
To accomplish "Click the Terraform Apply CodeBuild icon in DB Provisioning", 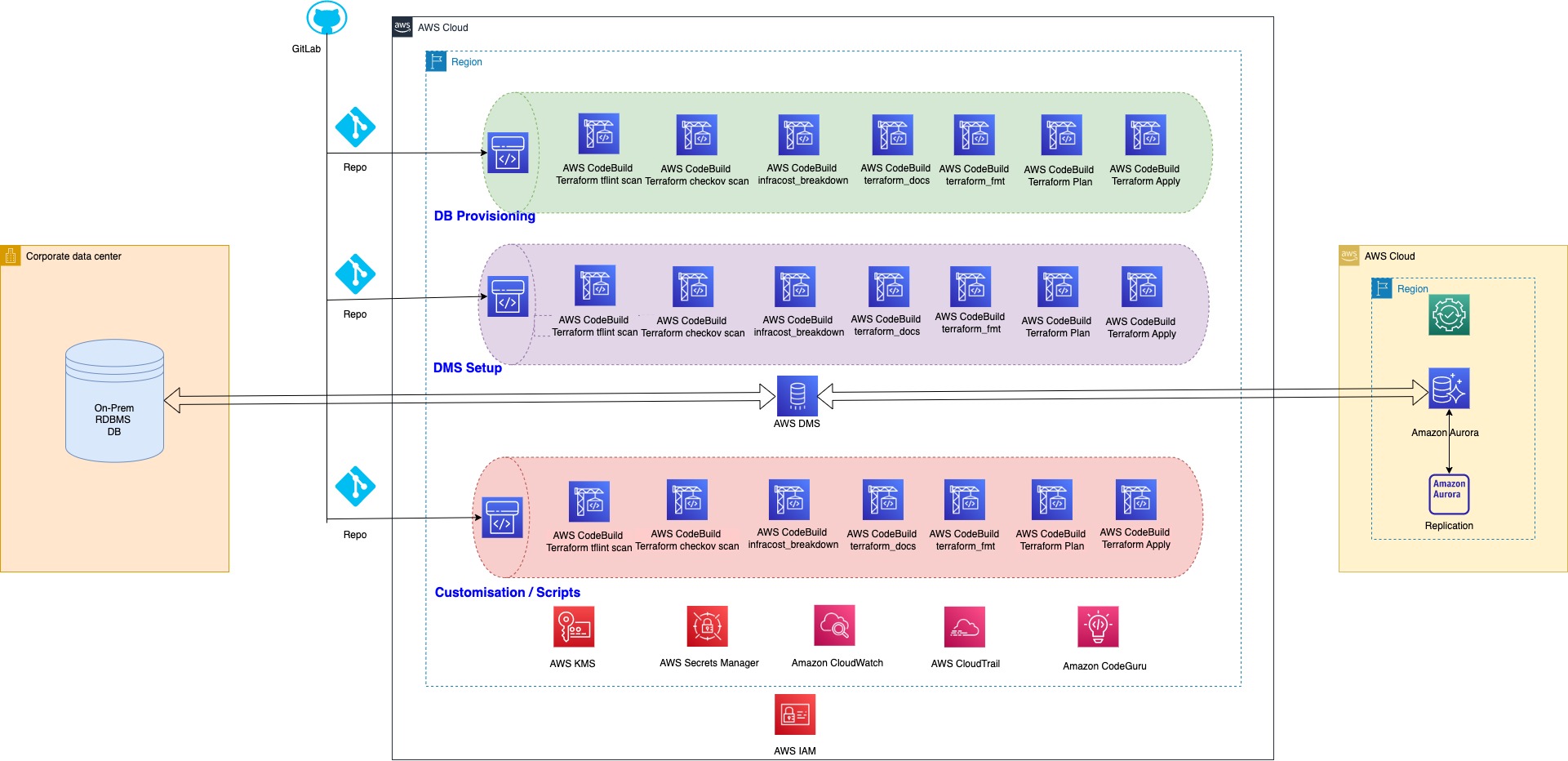I will tap(1146, 135).
